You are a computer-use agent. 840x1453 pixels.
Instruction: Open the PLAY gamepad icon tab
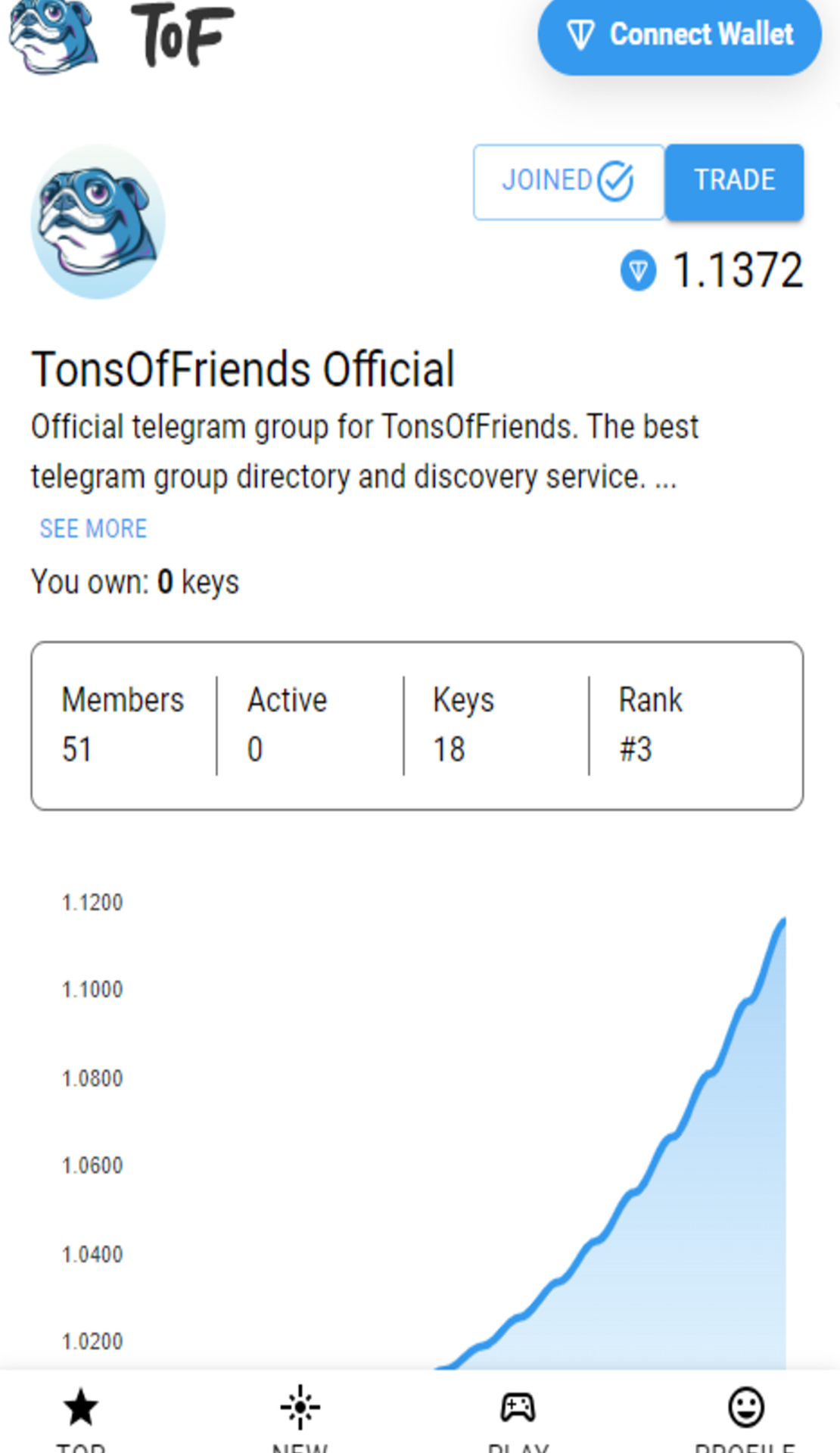(518, 1408)
